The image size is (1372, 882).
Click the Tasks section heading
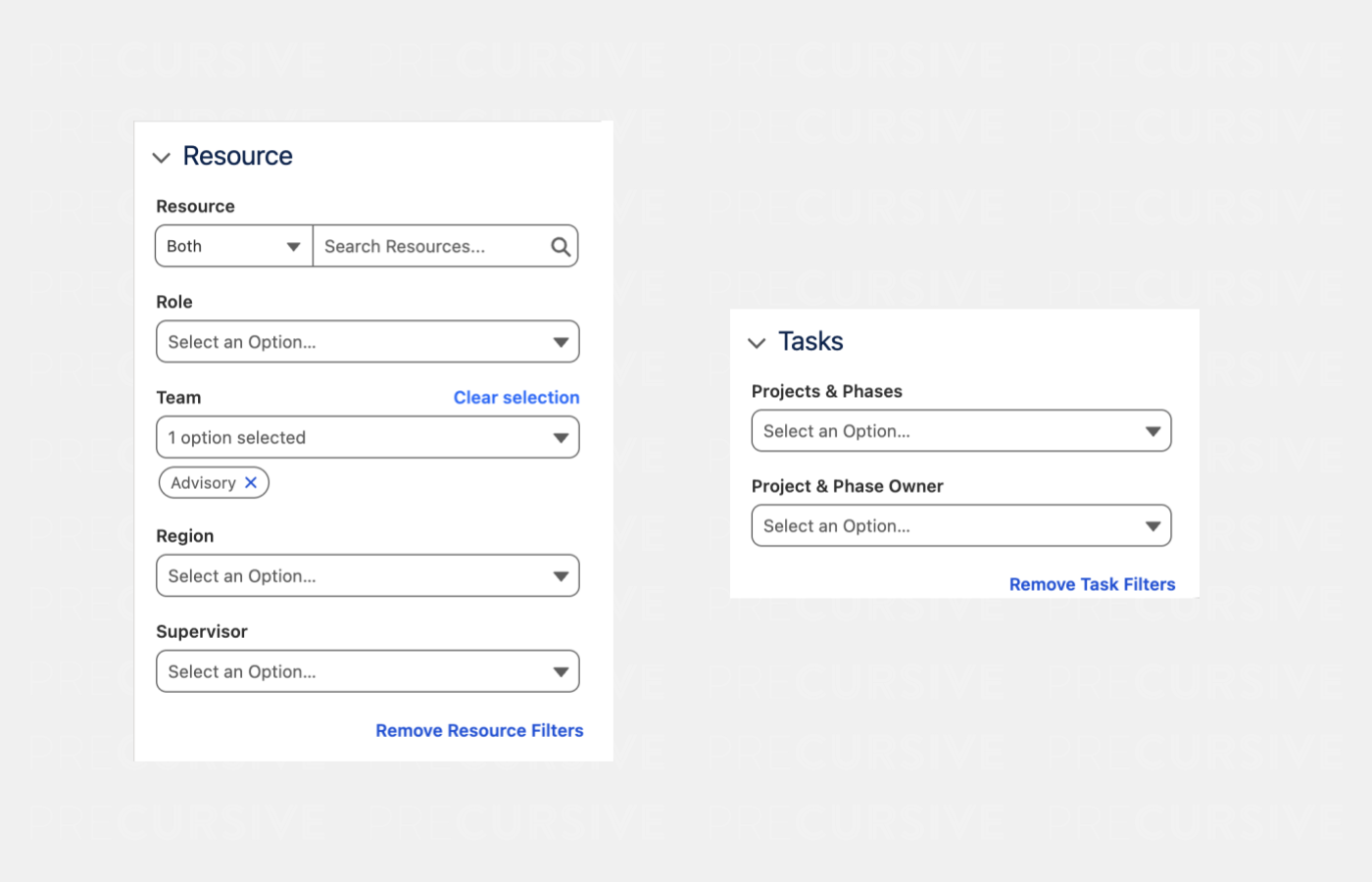pyautogui.click(x=810, y=341)
